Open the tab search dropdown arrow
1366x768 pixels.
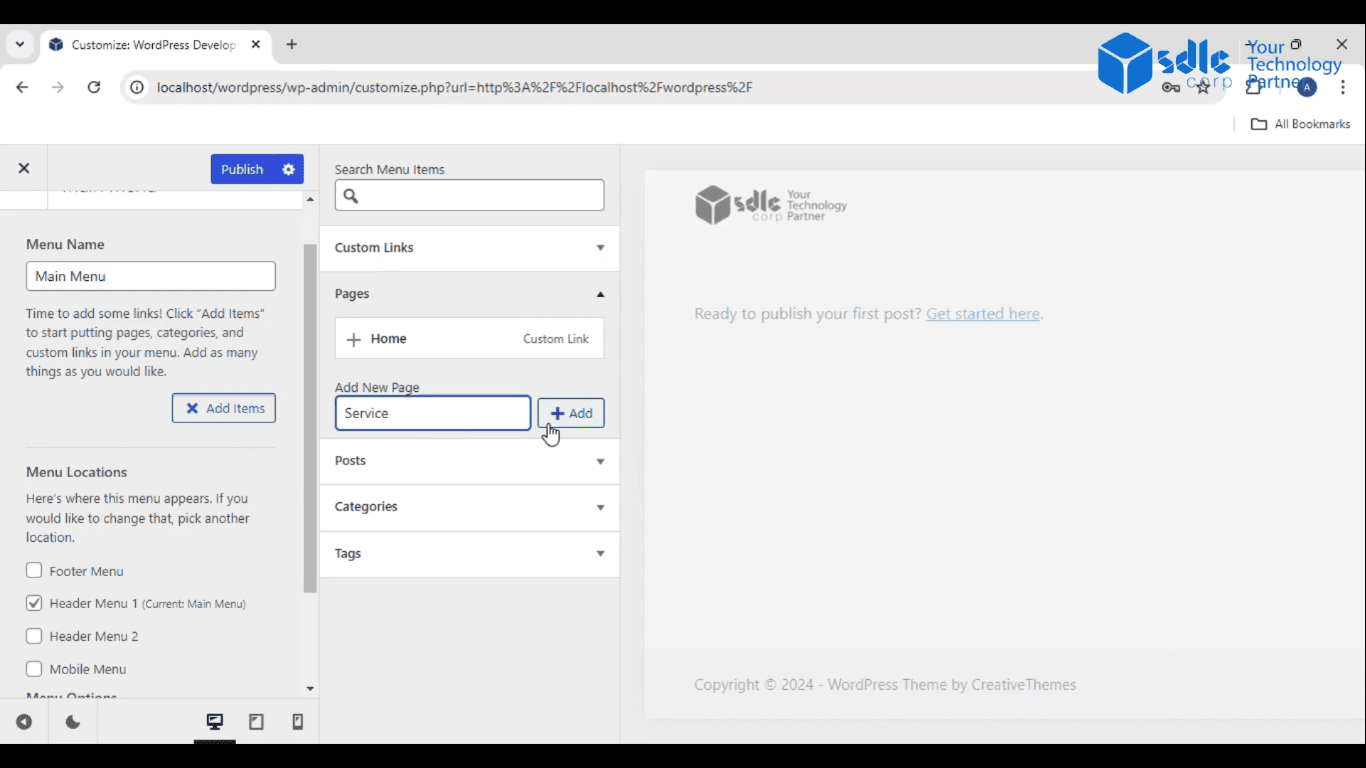(x=19, y=44)
